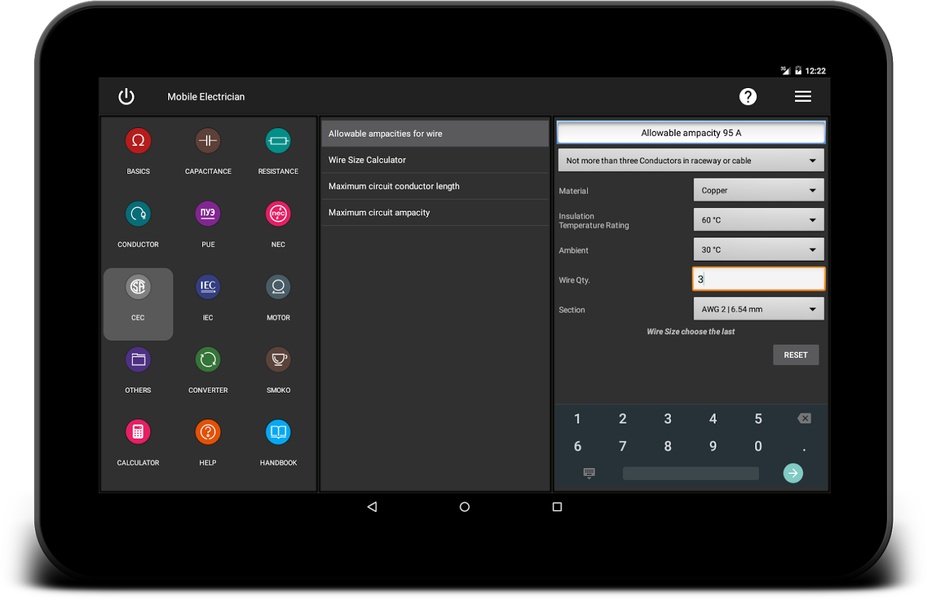Viewport: 927px width, 600px height.
Task: Select Wire Size Calculator
Action: click(435, 160)
